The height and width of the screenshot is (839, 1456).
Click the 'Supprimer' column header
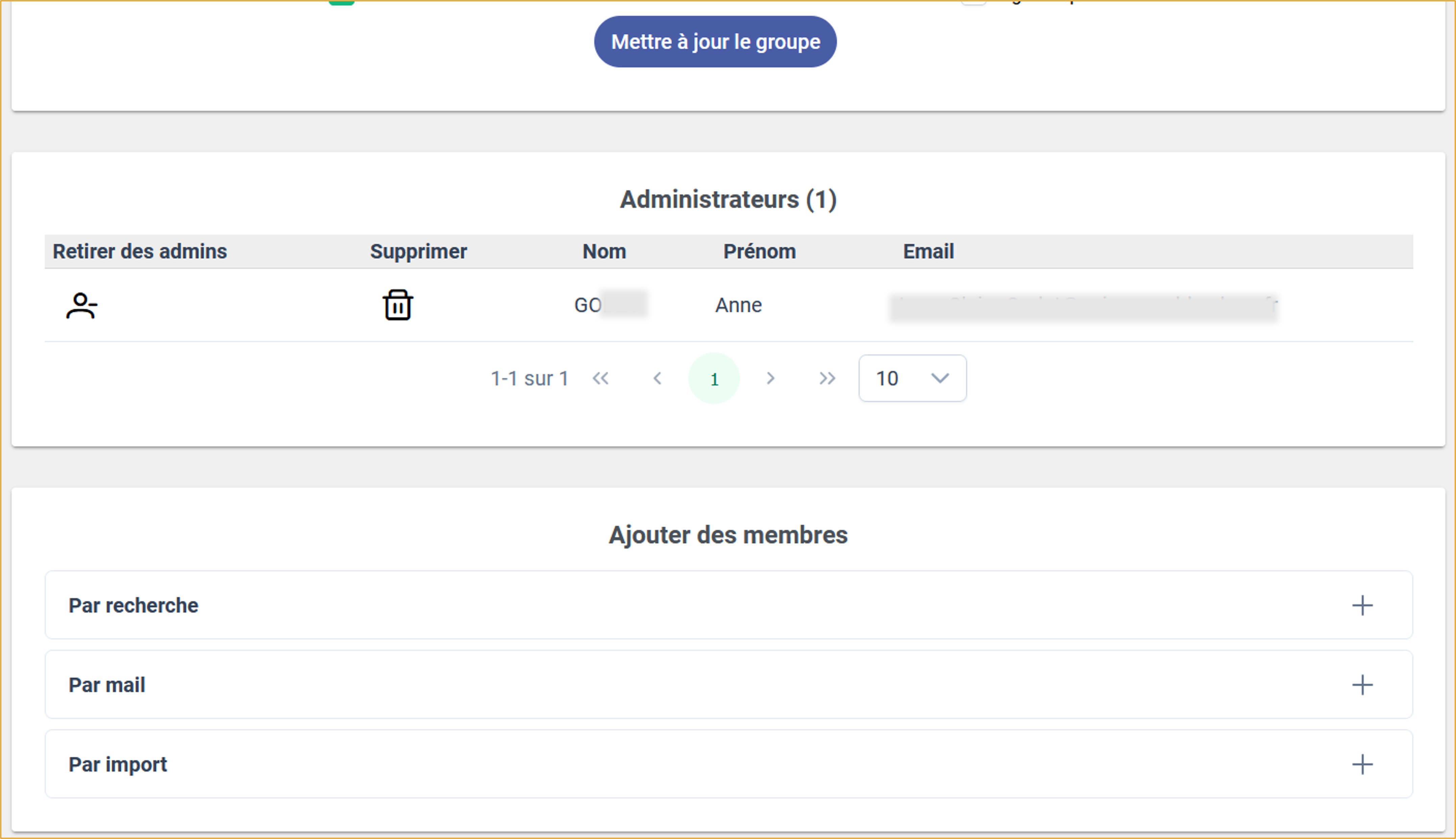click(418, 251)
